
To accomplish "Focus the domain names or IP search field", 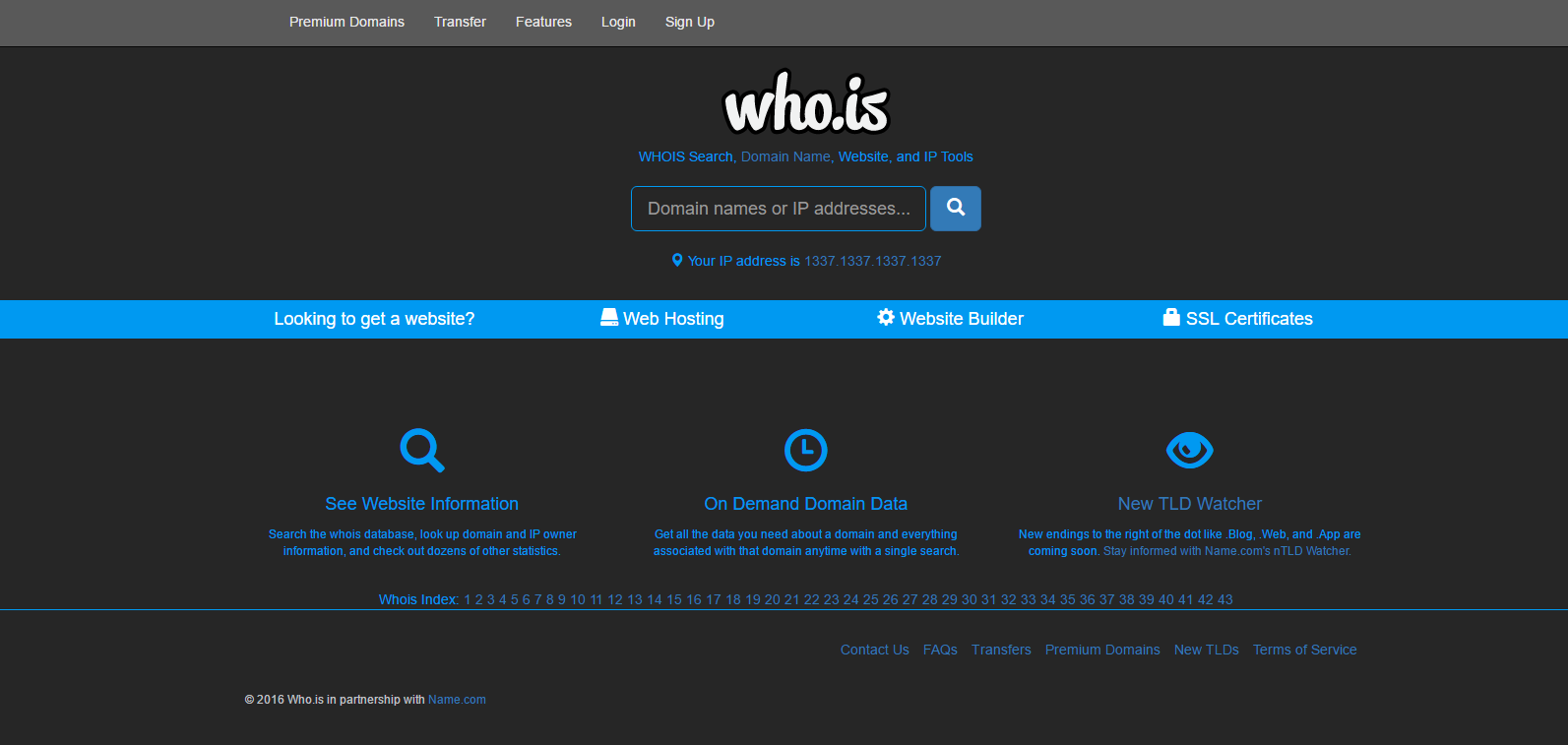I will tap(779, 209).
